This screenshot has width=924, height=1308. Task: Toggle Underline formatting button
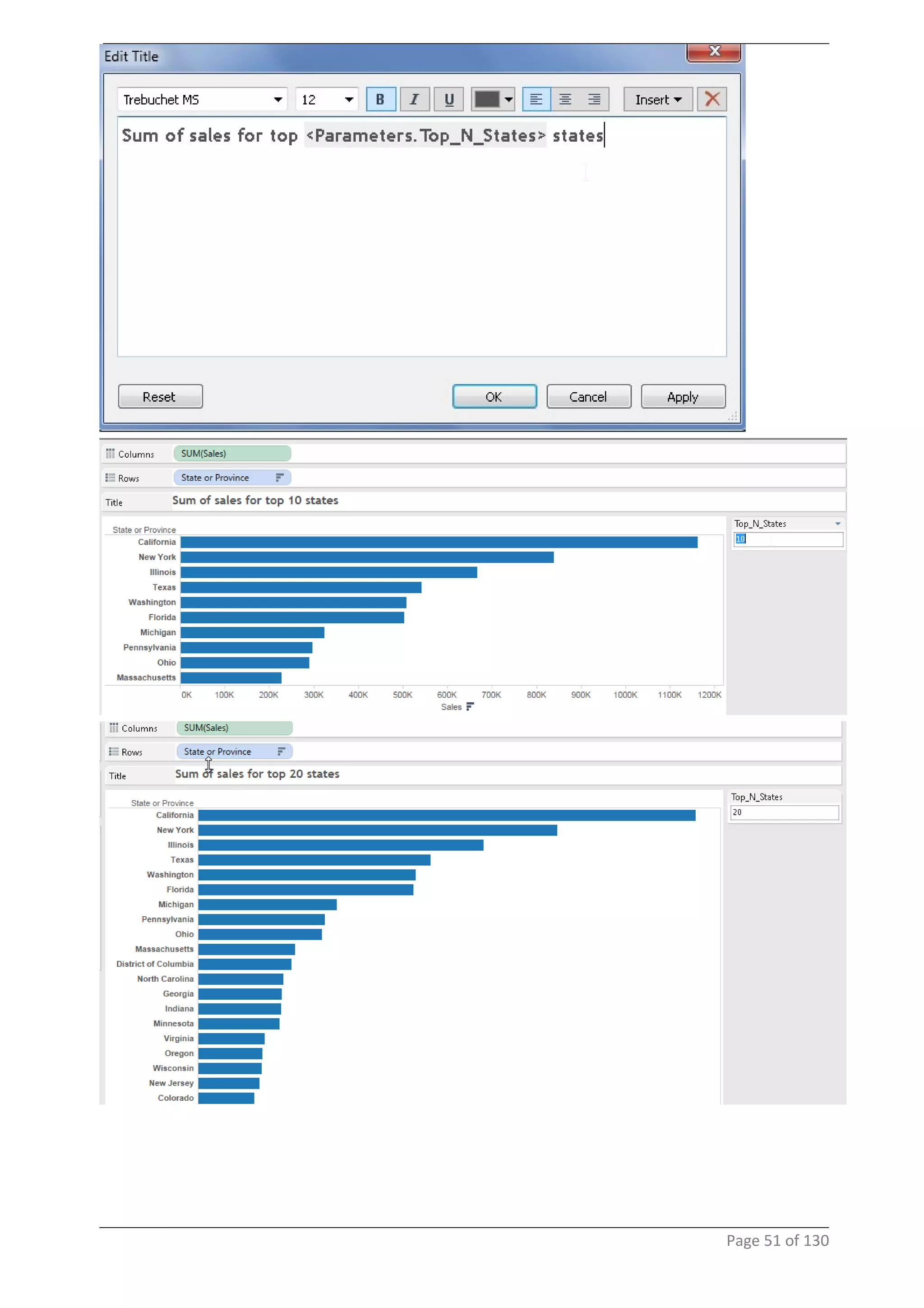click(448, 100)
